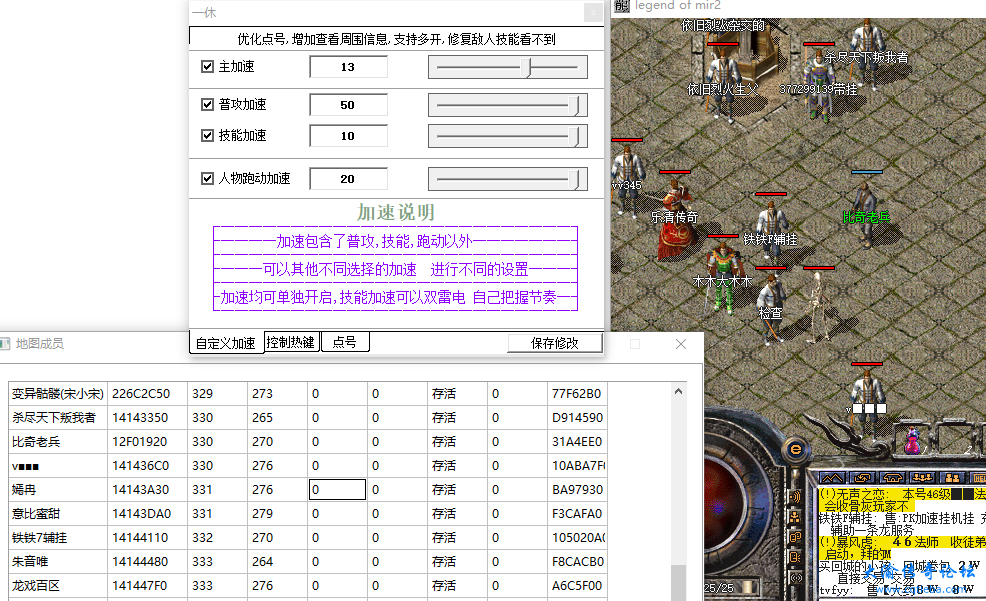Viewport: 986px width, 601px height.
Task: Focus the 人物跑动加速 value field showing 20
Action: (348, 179)
